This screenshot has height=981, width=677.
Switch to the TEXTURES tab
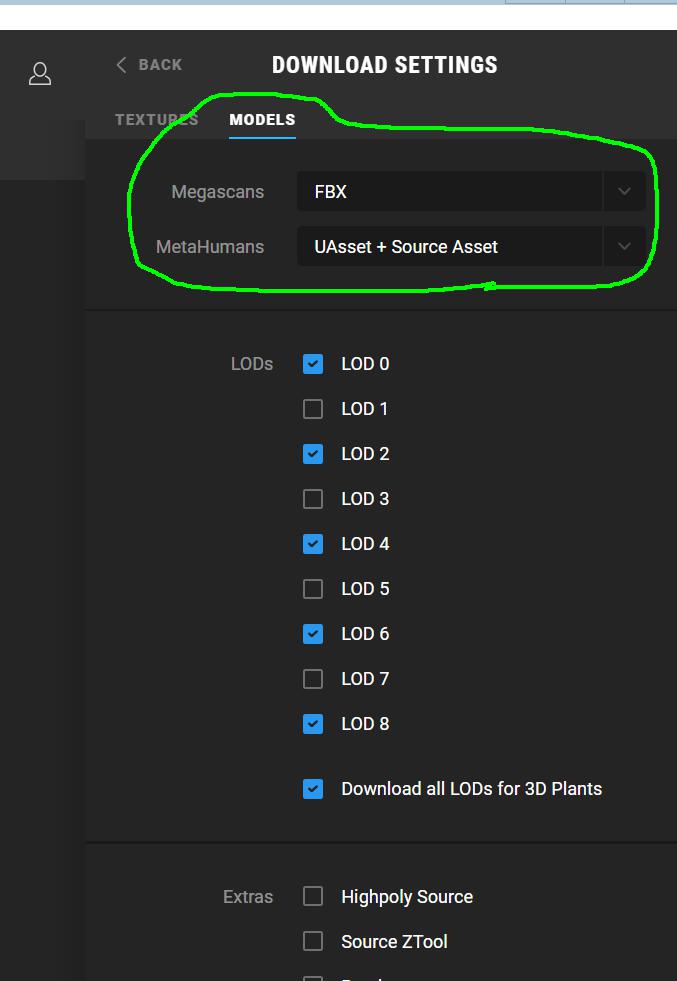coord(156,119)
